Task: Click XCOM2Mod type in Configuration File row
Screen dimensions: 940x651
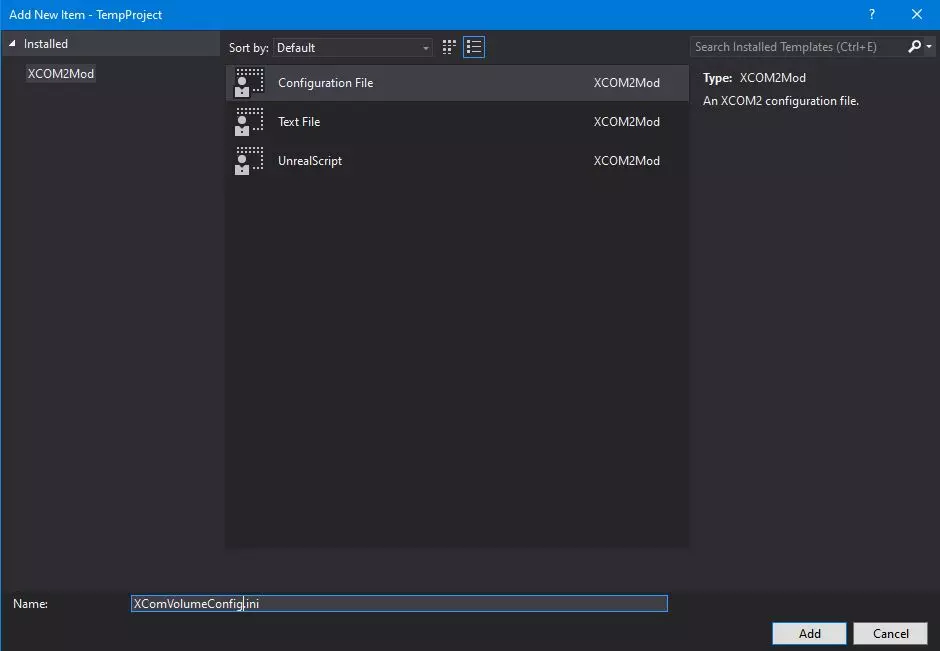Action: coord(626,83)
